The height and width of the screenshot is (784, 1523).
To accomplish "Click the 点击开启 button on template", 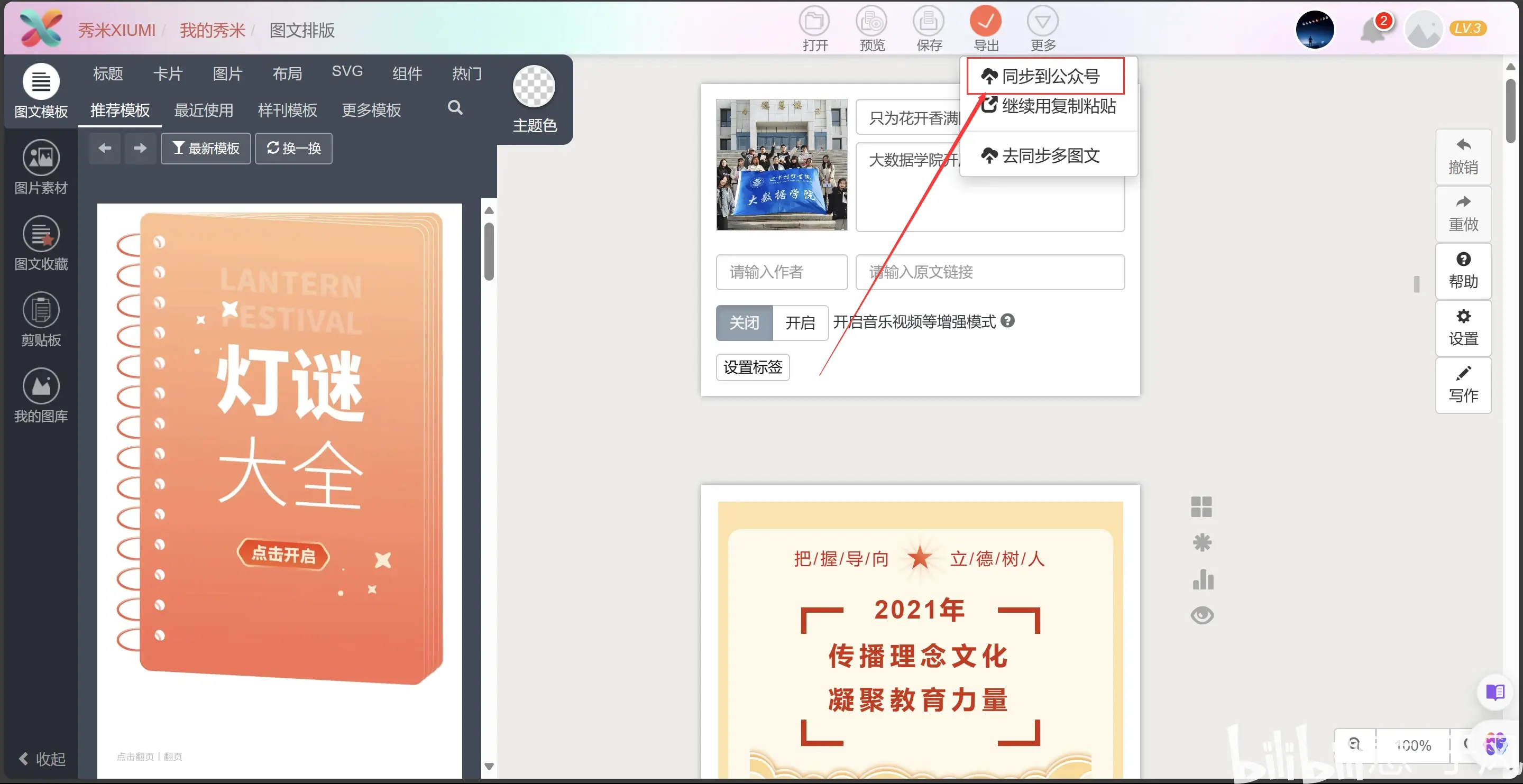I will [x=283, y=555].
